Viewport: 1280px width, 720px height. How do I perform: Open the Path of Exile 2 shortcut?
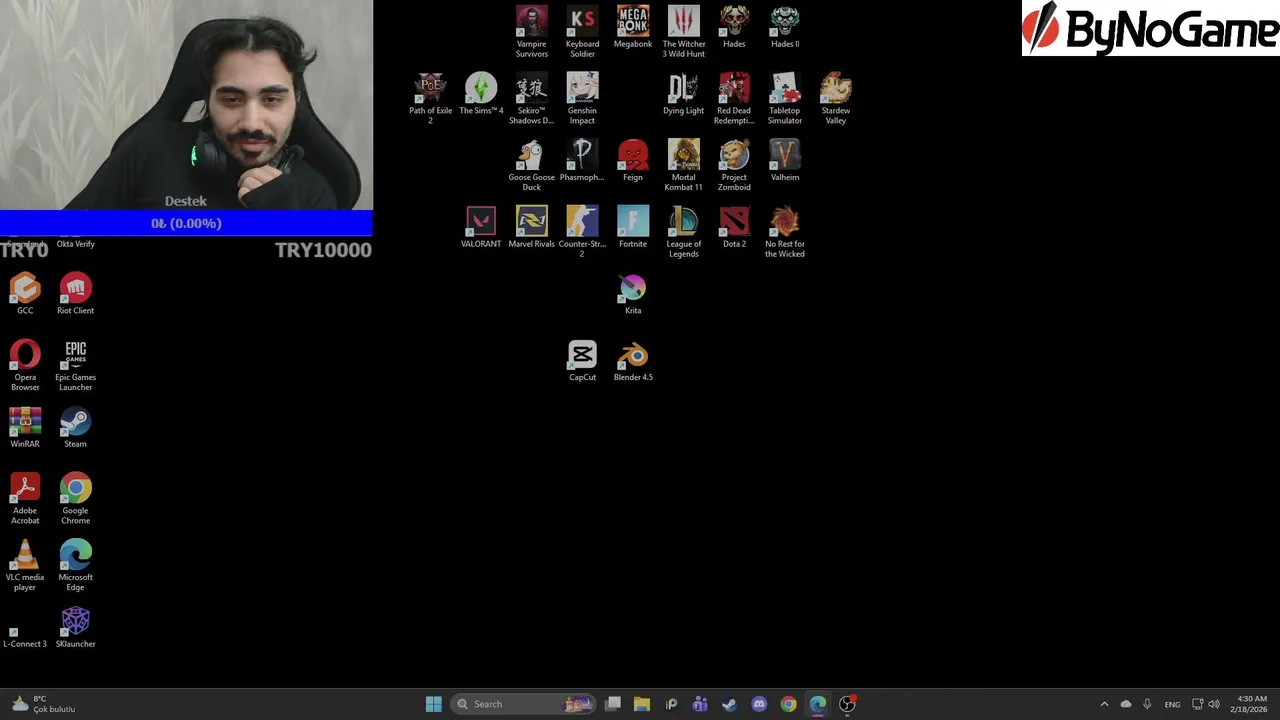pyautogui.click(x=430, y=98)
